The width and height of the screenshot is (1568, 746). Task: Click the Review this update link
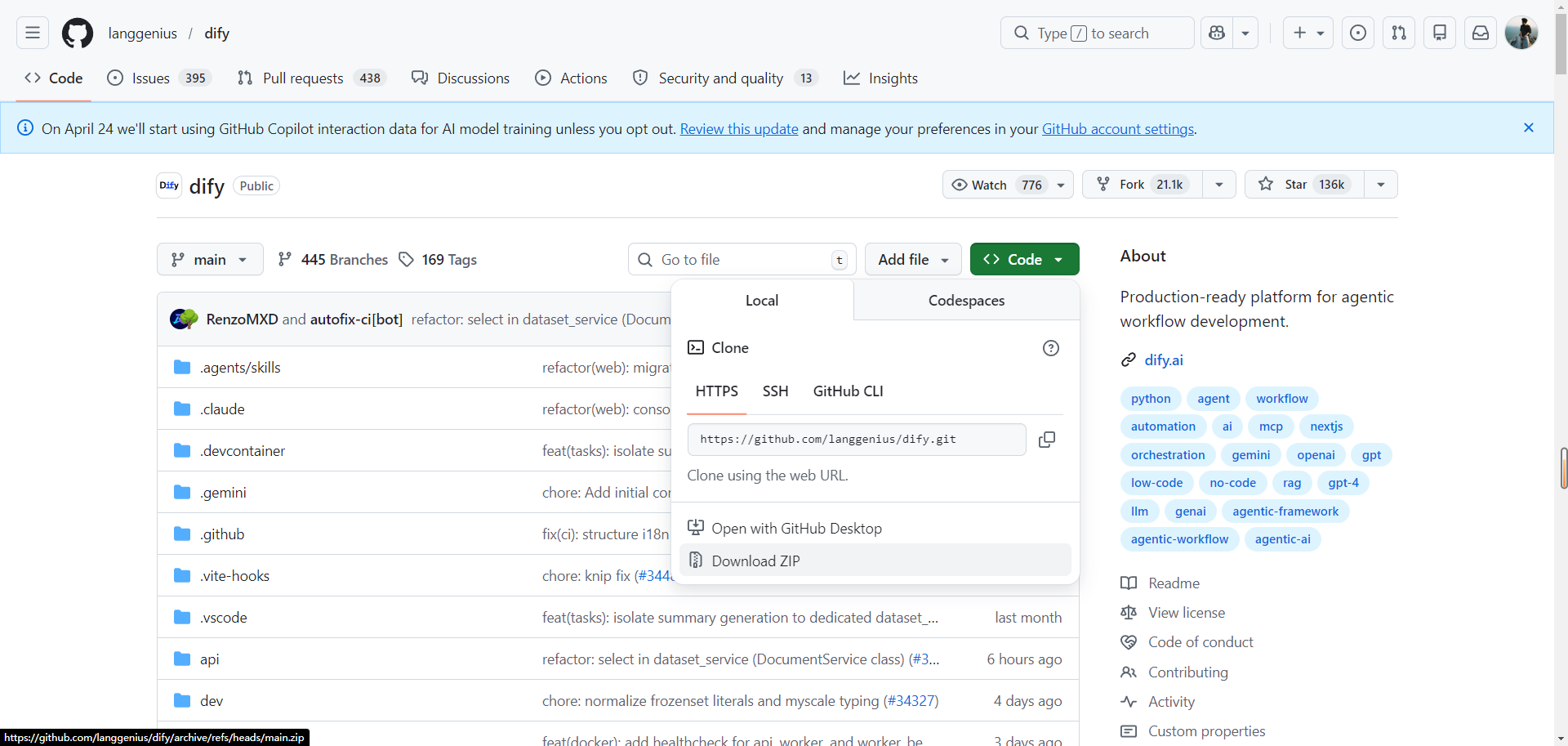click(739, 129)
